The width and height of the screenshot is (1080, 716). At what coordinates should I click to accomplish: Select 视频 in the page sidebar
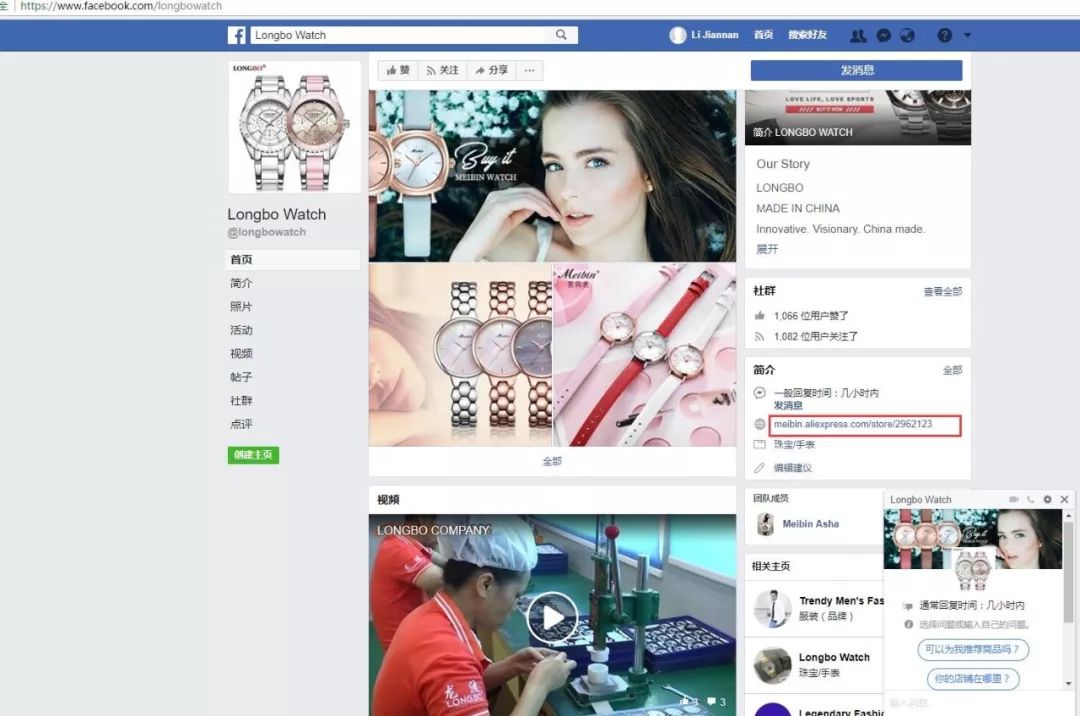point(242,353)
